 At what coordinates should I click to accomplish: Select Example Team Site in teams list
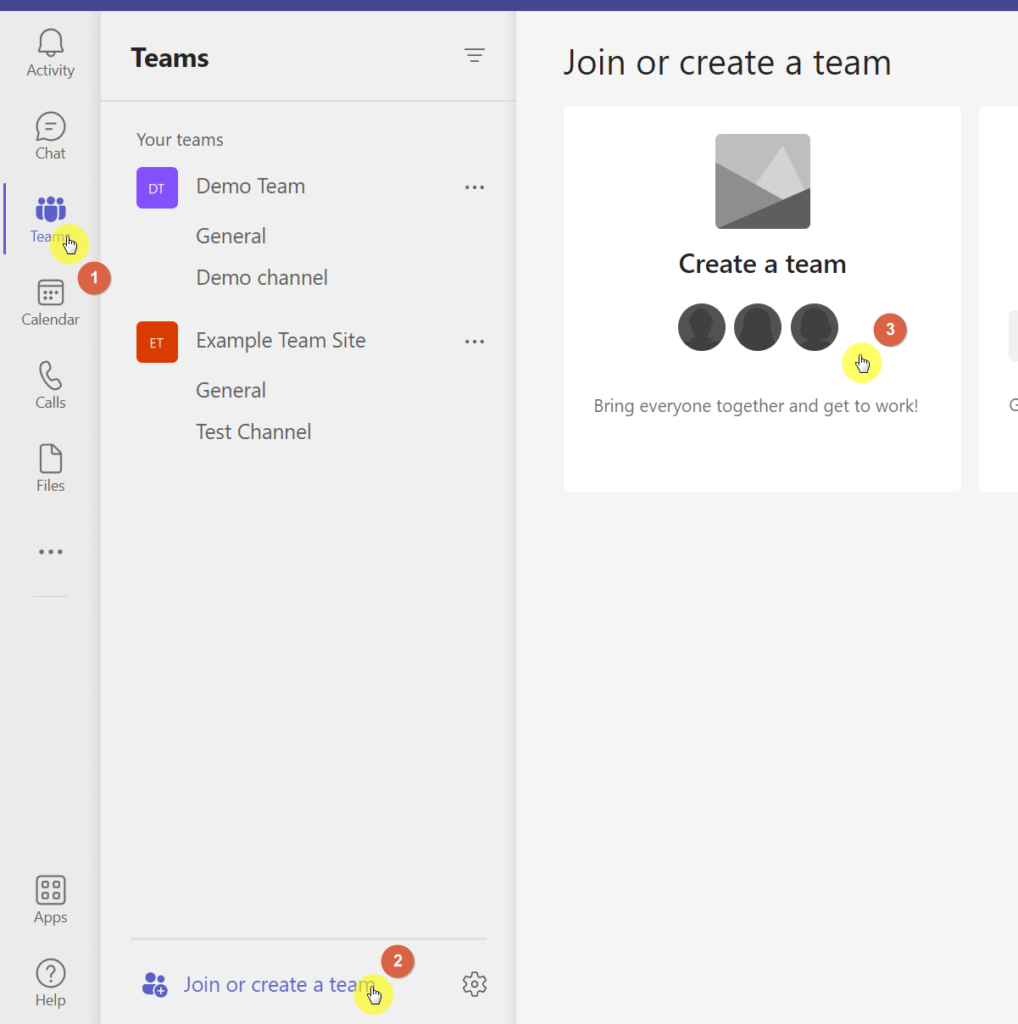pyautogui.click(x=281, y=340)
